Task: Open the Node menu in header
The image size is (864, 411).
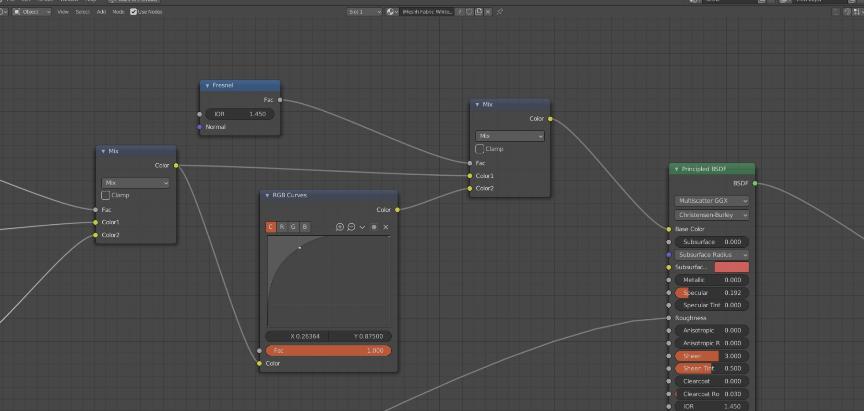Action: [x=116, y=12]
